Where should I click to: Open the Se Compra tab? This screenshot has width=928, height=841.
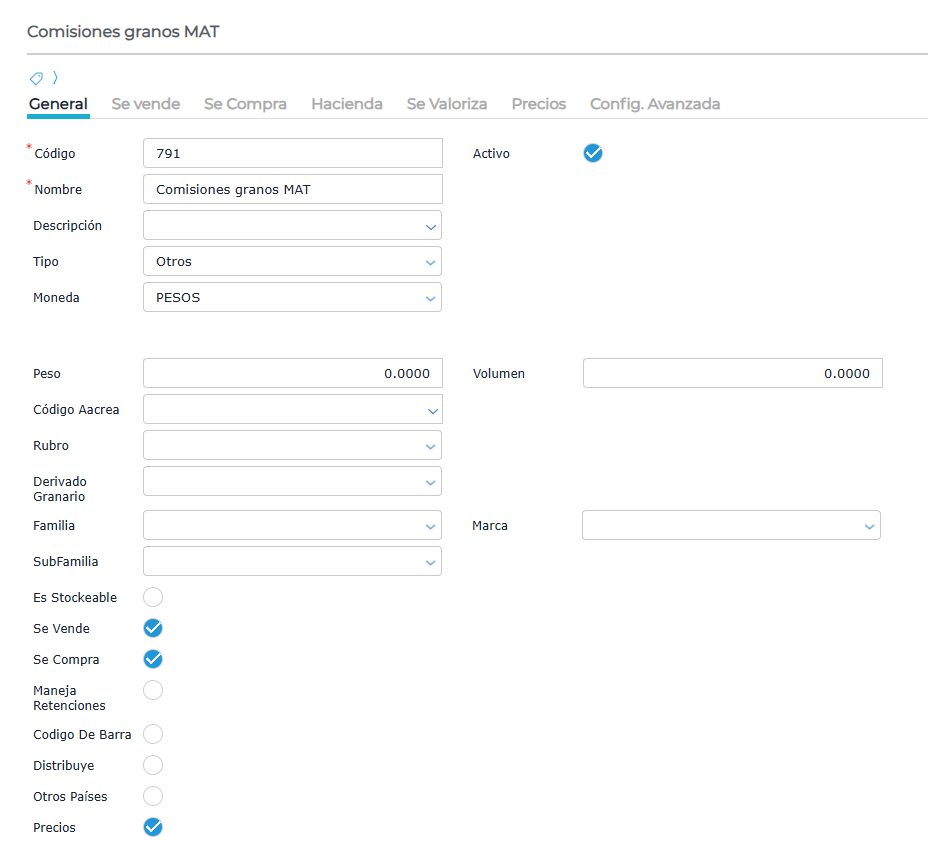[x=245, y=104]
